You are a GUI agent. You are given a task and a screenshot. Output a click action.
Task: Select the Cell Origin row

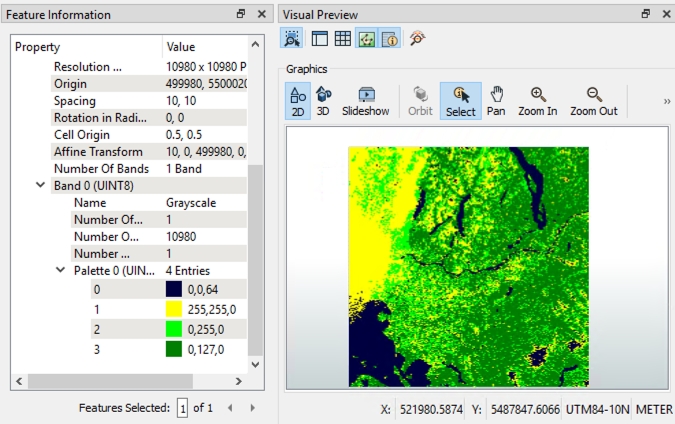[x=149, y=135]
